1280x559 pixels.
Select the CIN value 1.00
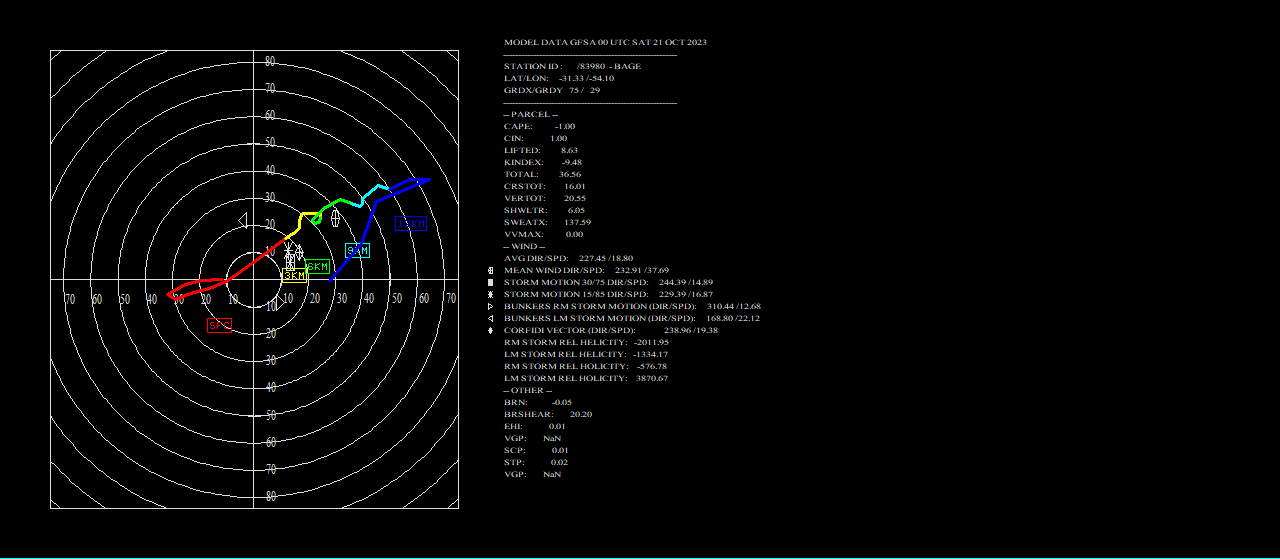[558, 138]
